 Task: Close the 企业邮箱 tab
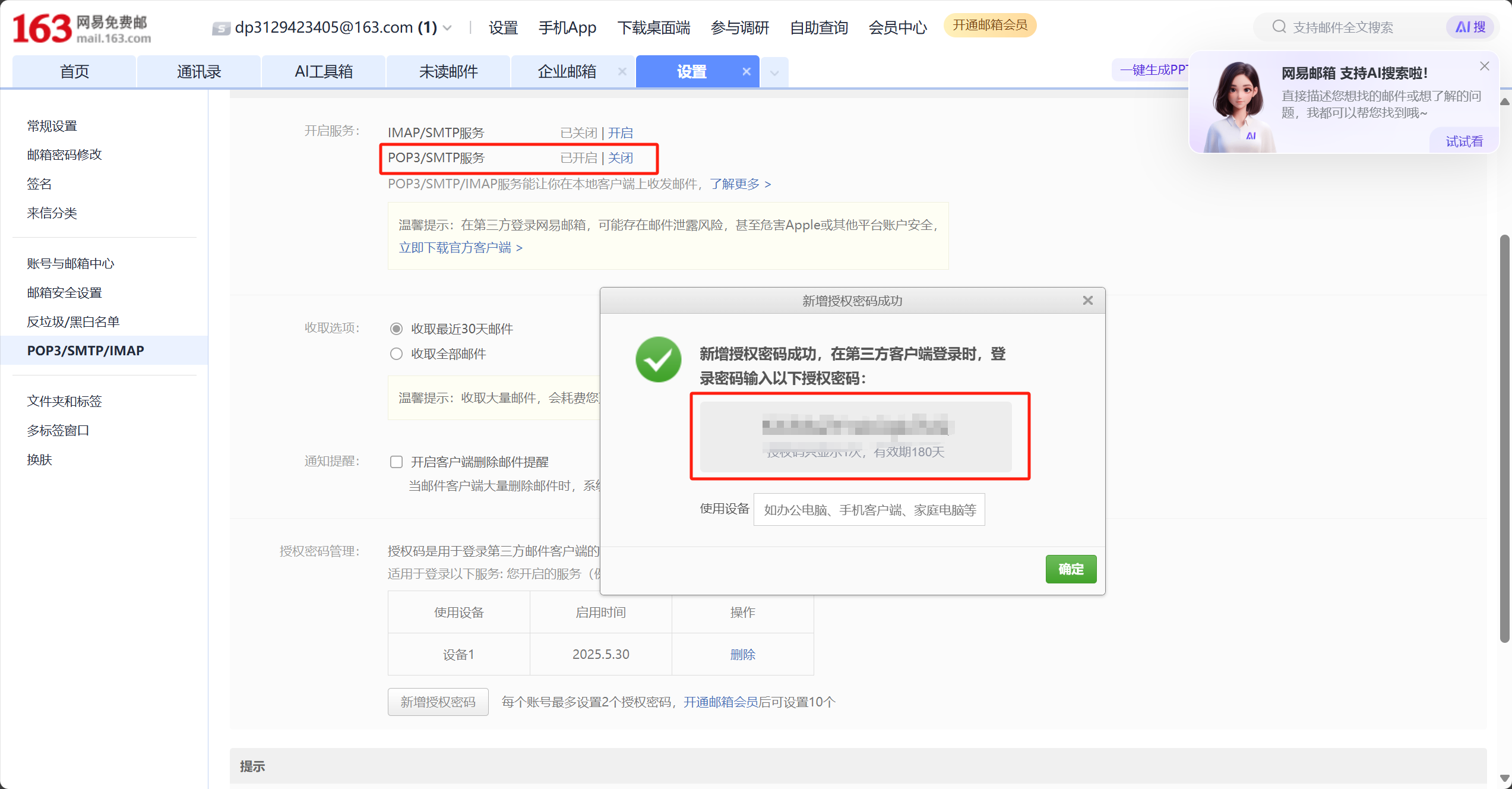click(622, 72)
